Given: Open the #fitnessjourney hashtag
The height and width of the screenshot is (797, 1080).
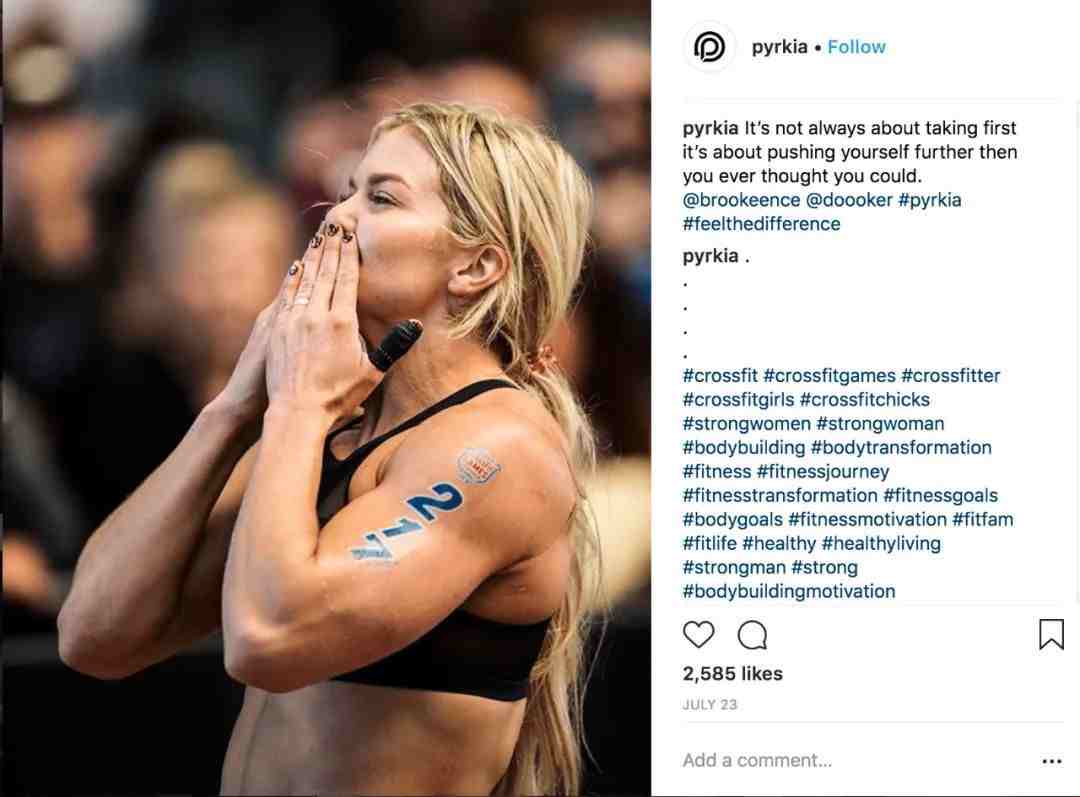Looking at the screenshot, I should (x=822, y=472).
